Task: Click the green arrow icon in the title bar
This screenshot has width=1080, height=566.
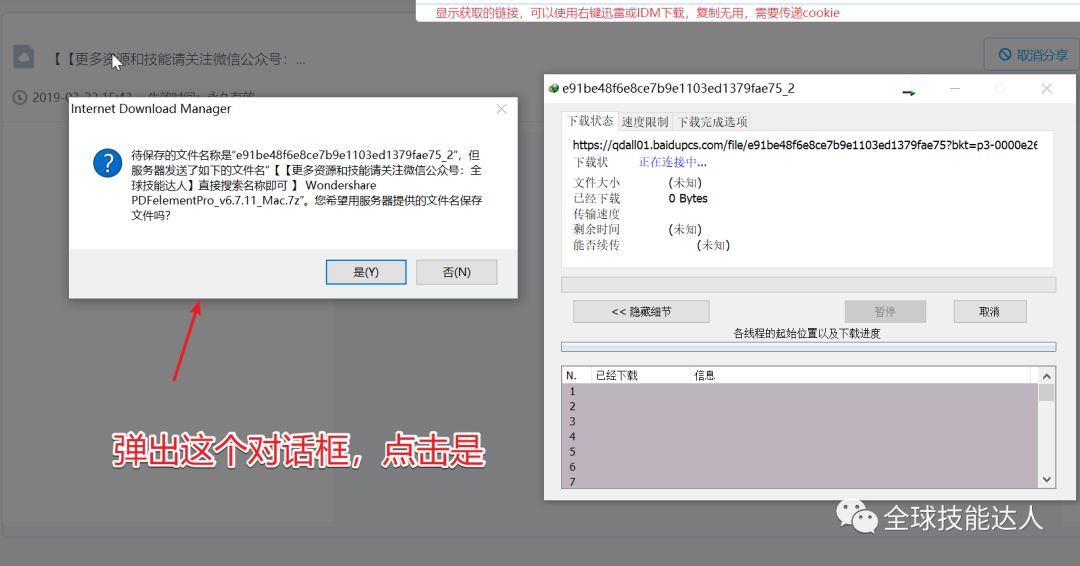Action: coord(909,92)
